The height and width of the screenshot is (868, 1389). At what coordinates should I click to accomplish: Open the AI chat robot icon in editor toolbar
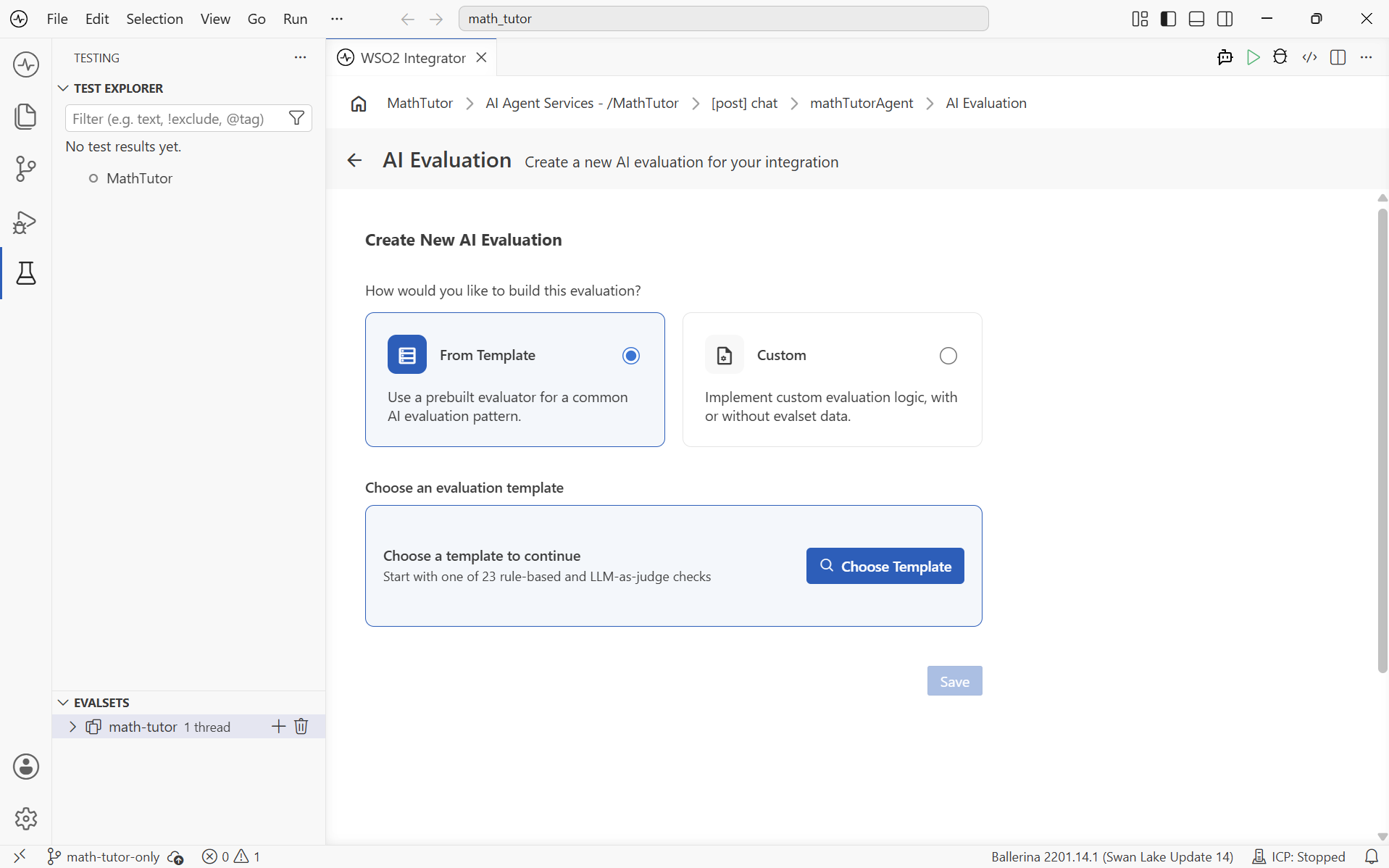tap(1225, 57)
